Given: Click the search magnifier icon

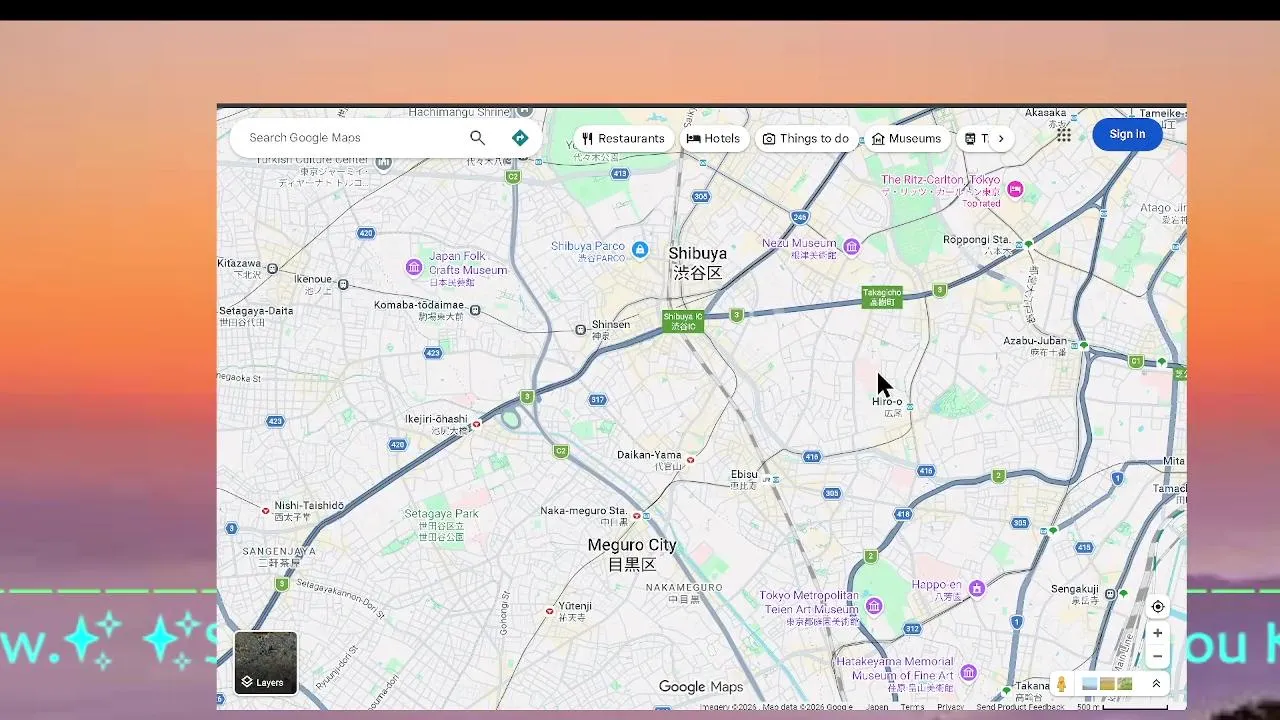Looking at the screenshot, I should [x=477, y=138].
